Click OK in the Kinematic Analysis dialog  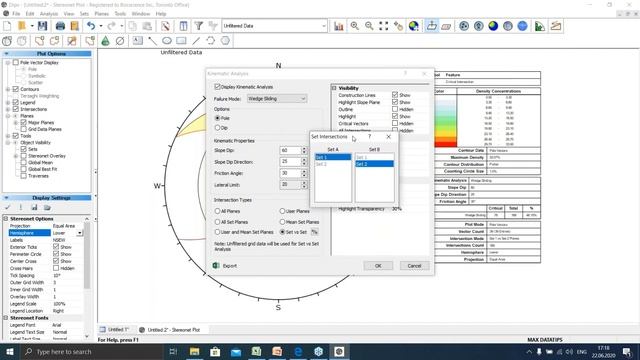click(x=378, y=266)
